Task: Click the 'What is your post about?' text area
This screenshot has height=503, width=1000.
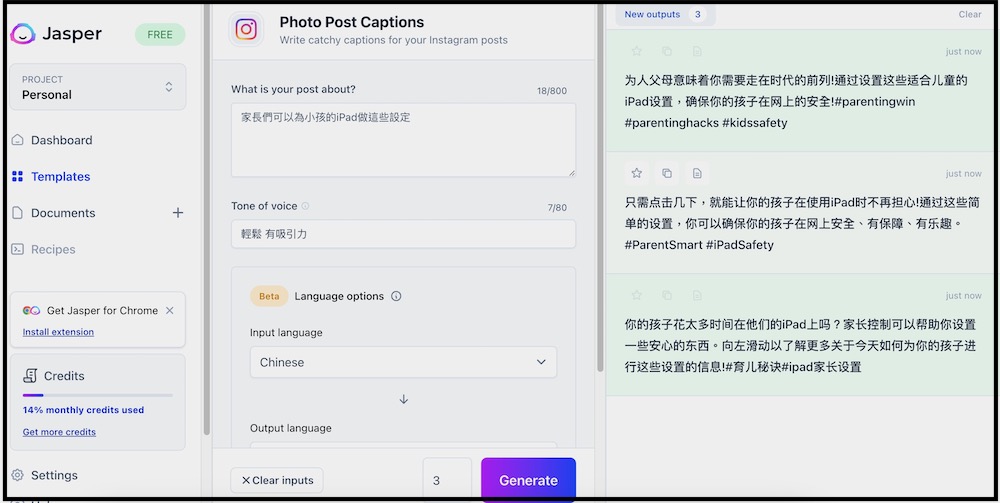Action: click(403, 140)
